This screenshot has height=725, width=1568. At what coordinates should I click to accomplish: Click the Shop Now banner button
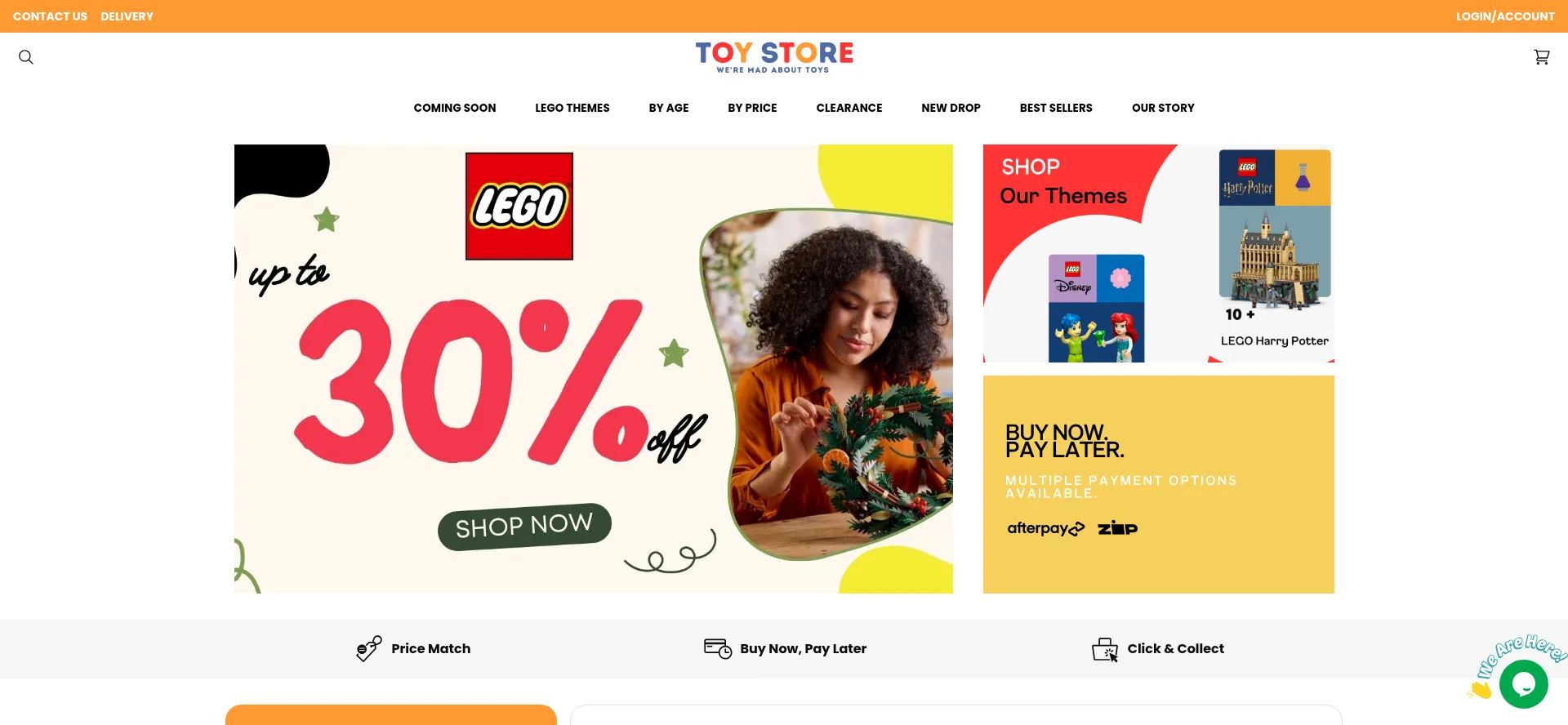524,527
